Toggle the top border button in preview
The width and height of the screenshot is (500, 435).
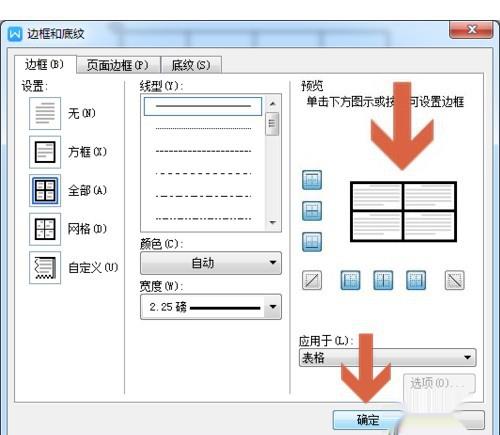click(312, 180)
